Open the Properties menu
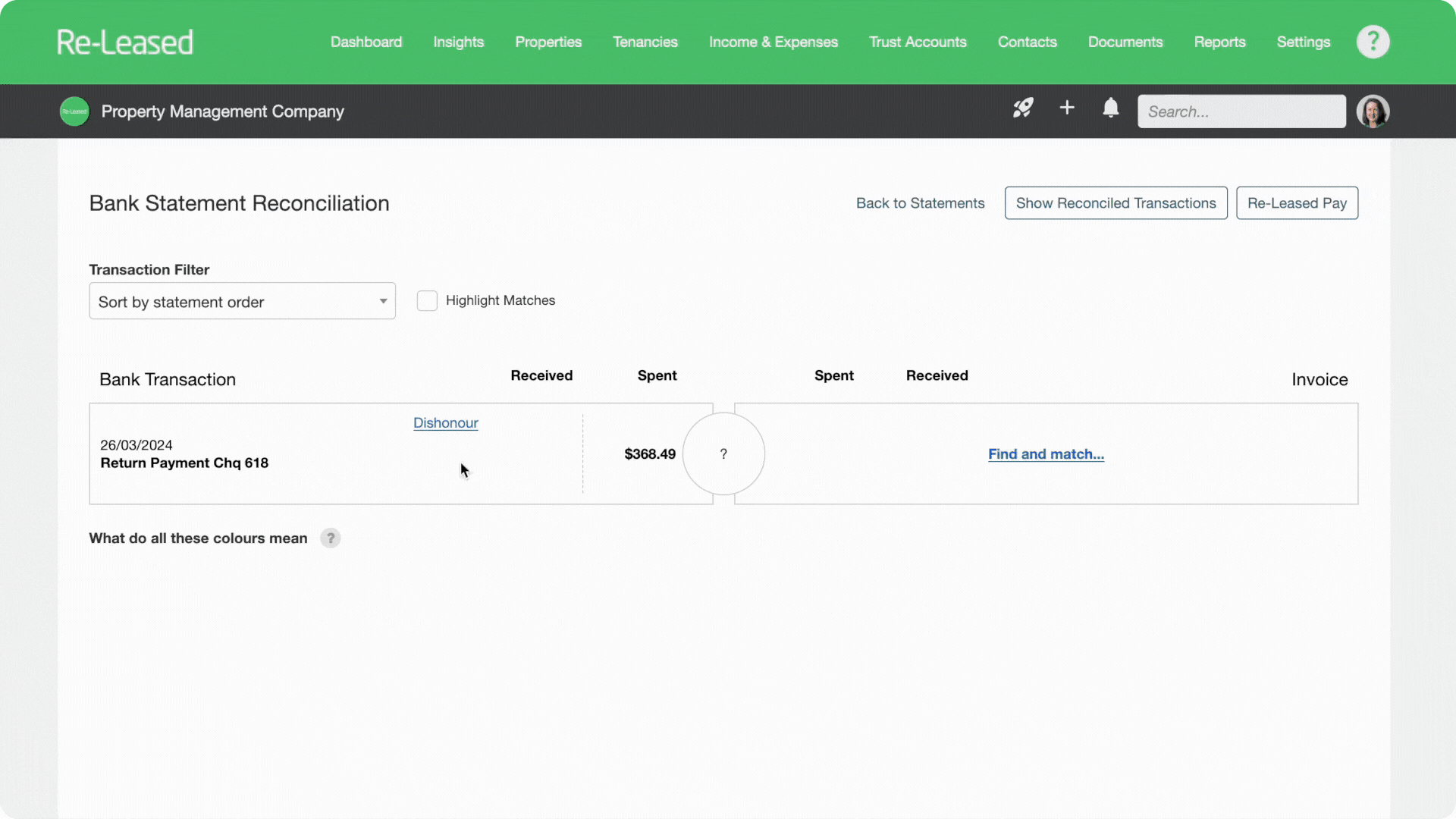Screen dimensions: 1456x819 point(548,42)
